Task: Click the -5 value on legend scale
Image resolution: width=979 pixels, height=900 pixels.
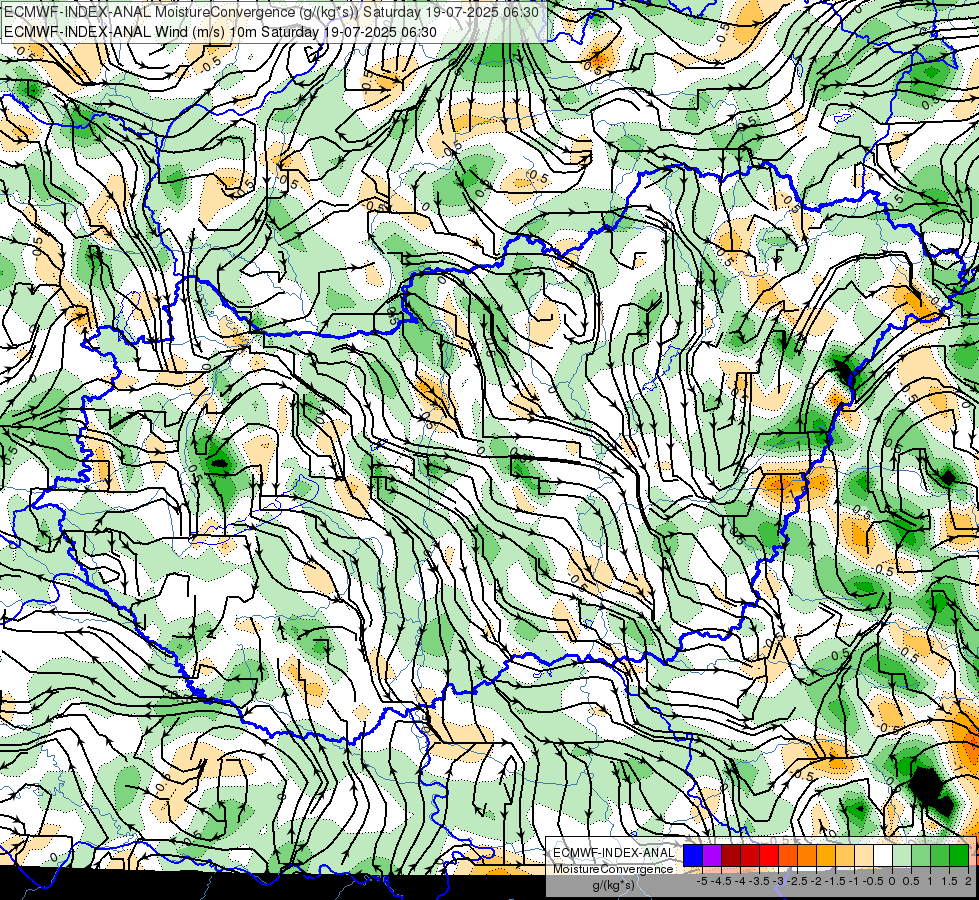Action: [702, 881]
